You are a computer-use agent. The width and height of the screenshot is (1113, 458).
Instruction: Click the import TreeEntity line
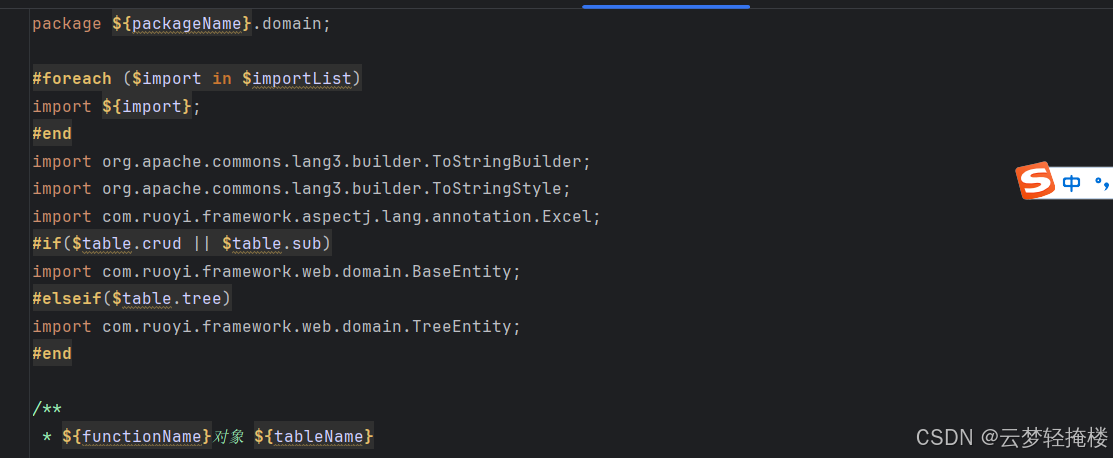(277, 327)
